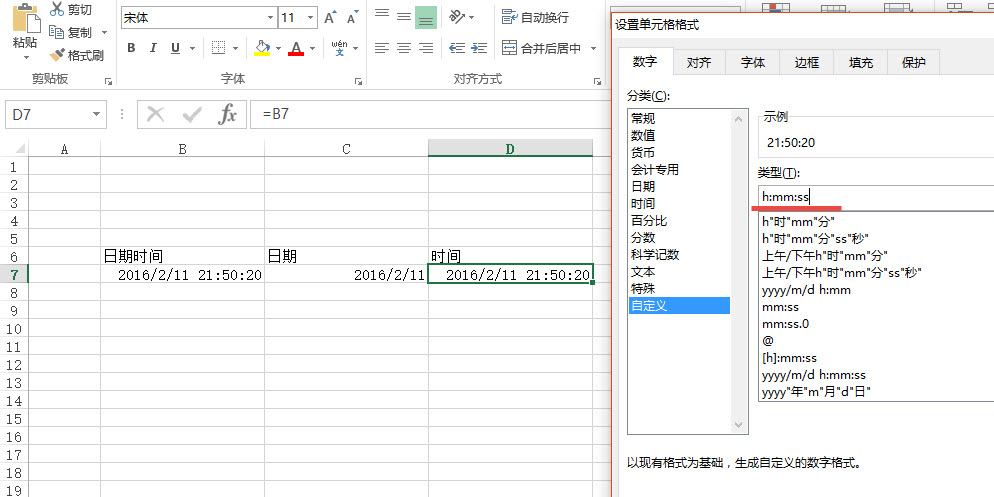
Task: Select cell C7 showing 2016/2/11
Action: [346, 274]
